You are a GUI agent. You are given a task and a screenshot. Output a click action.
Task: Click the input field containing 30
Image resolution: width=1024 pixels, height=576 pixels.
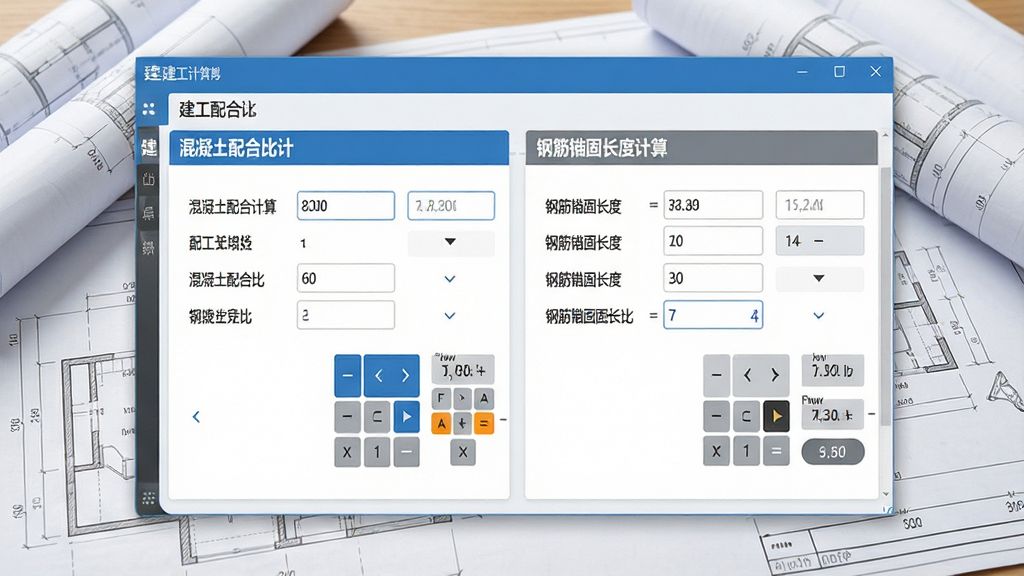(713, 278)
